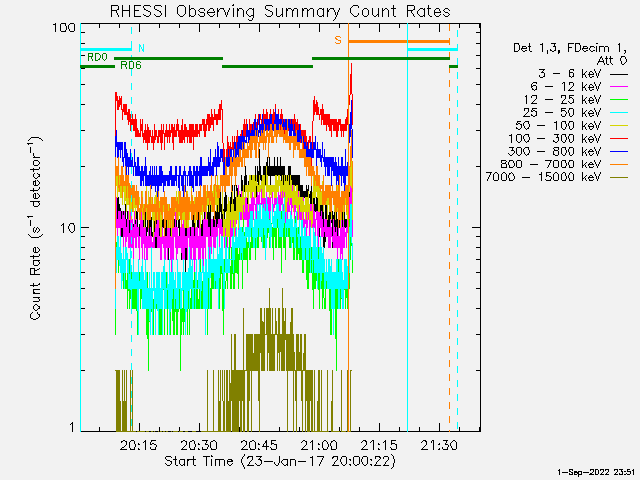The height and width of the screenshot is (480, 640).
Task: Click the x-axis tick label '20:15'
Action: click(x=138, y=445)
